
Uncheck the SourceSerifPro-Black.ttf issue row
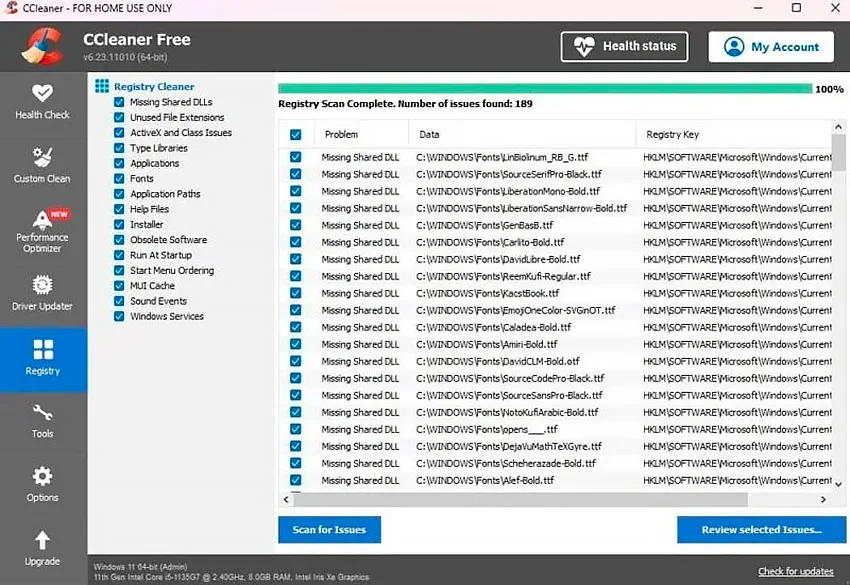pyautogui.click(x=295, y=174)
